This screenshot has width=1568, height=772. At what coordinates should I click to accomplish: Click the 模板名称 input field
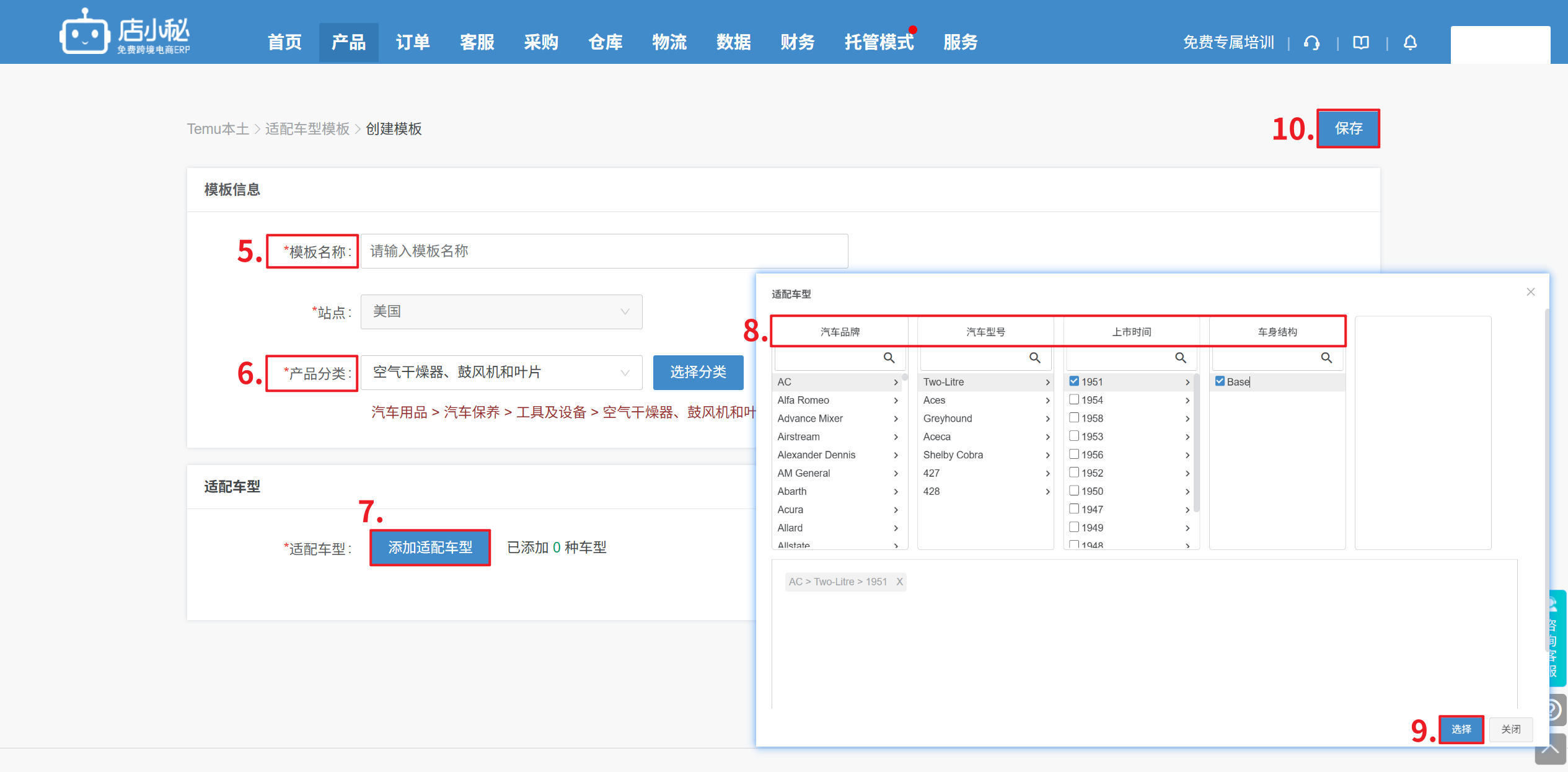[x=604, y=251]
